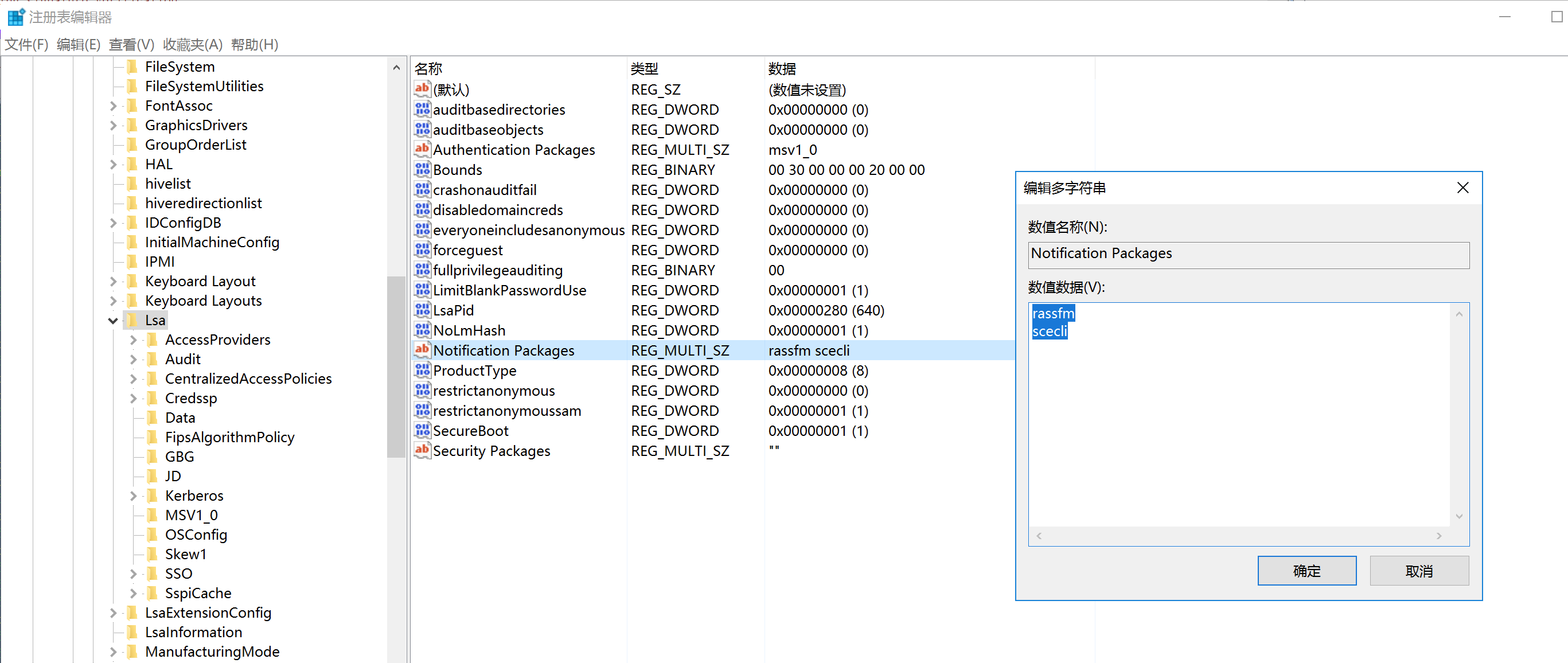Image resolution: width=1568 pixels, height=663 pixels.
Task: Expand the GraphicsDrivers key
Action: (x=113, y=125)
